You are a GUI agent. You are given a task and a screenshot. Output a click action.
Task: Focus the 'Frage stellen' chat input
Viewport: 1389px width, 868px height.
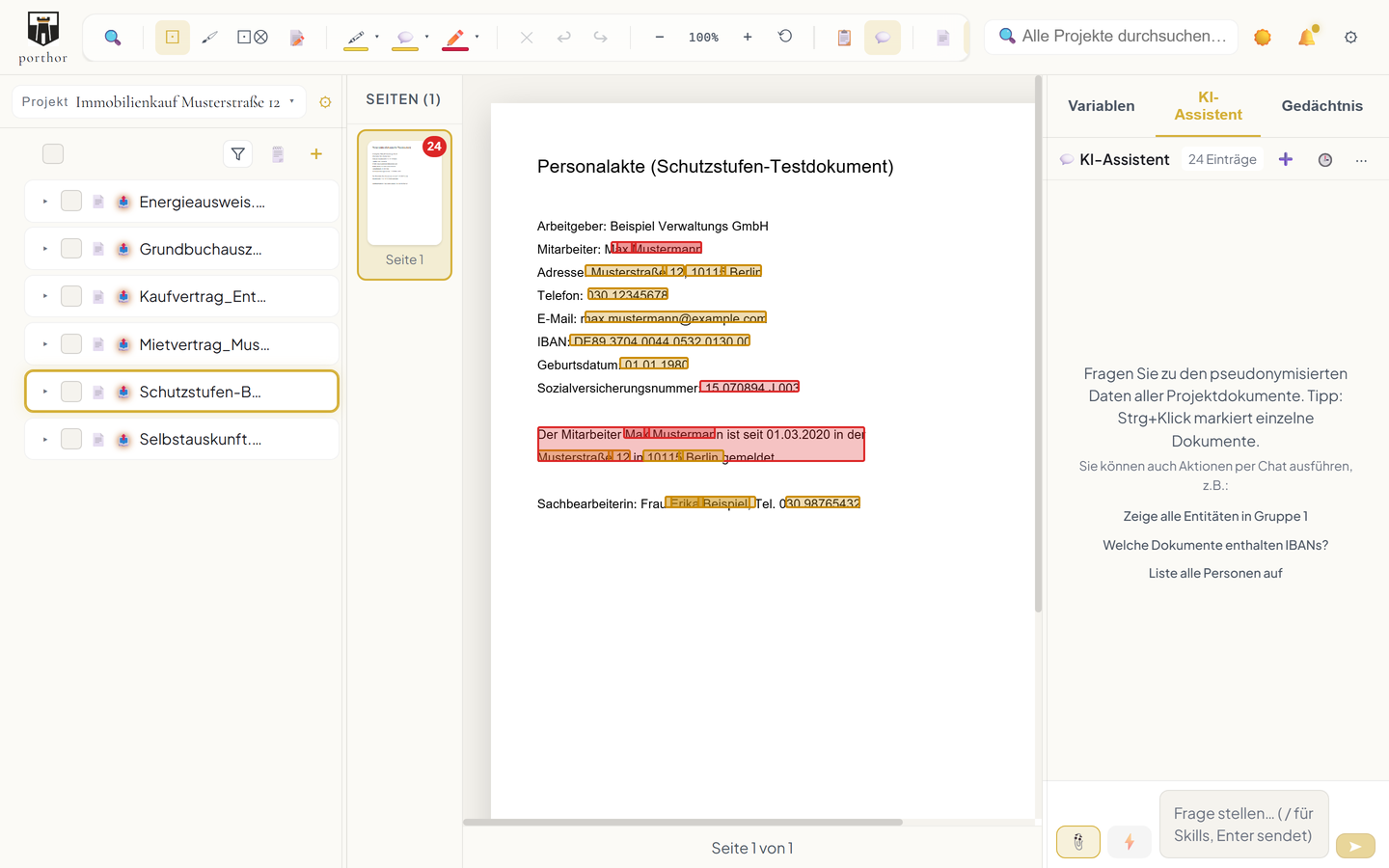point(1243,825)
